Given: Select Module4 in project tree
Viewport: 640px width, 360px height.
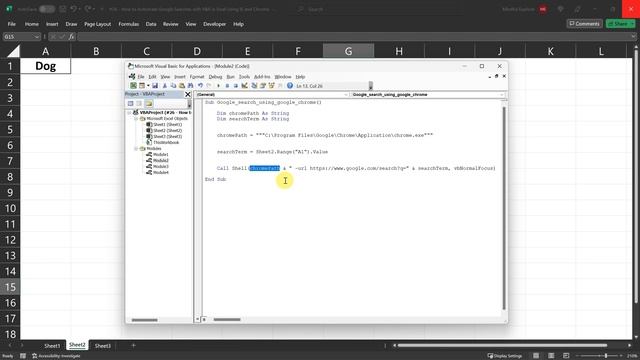Looking at the screenshot, I should [161, 173].
